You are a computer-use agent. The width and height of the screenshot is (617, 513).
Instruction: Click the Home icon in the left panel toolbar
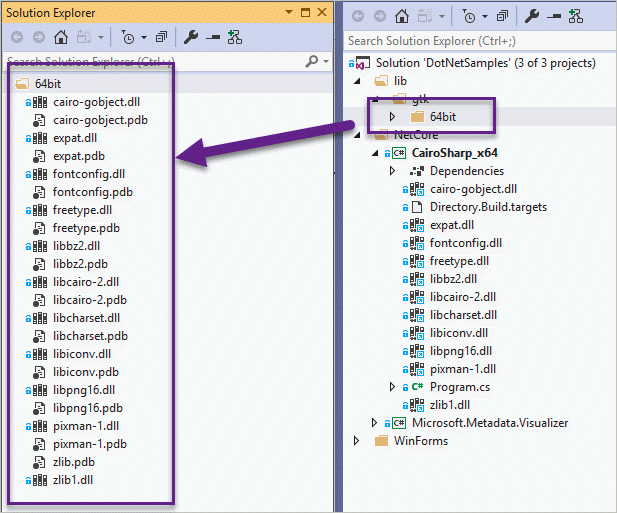click(60, 37)
